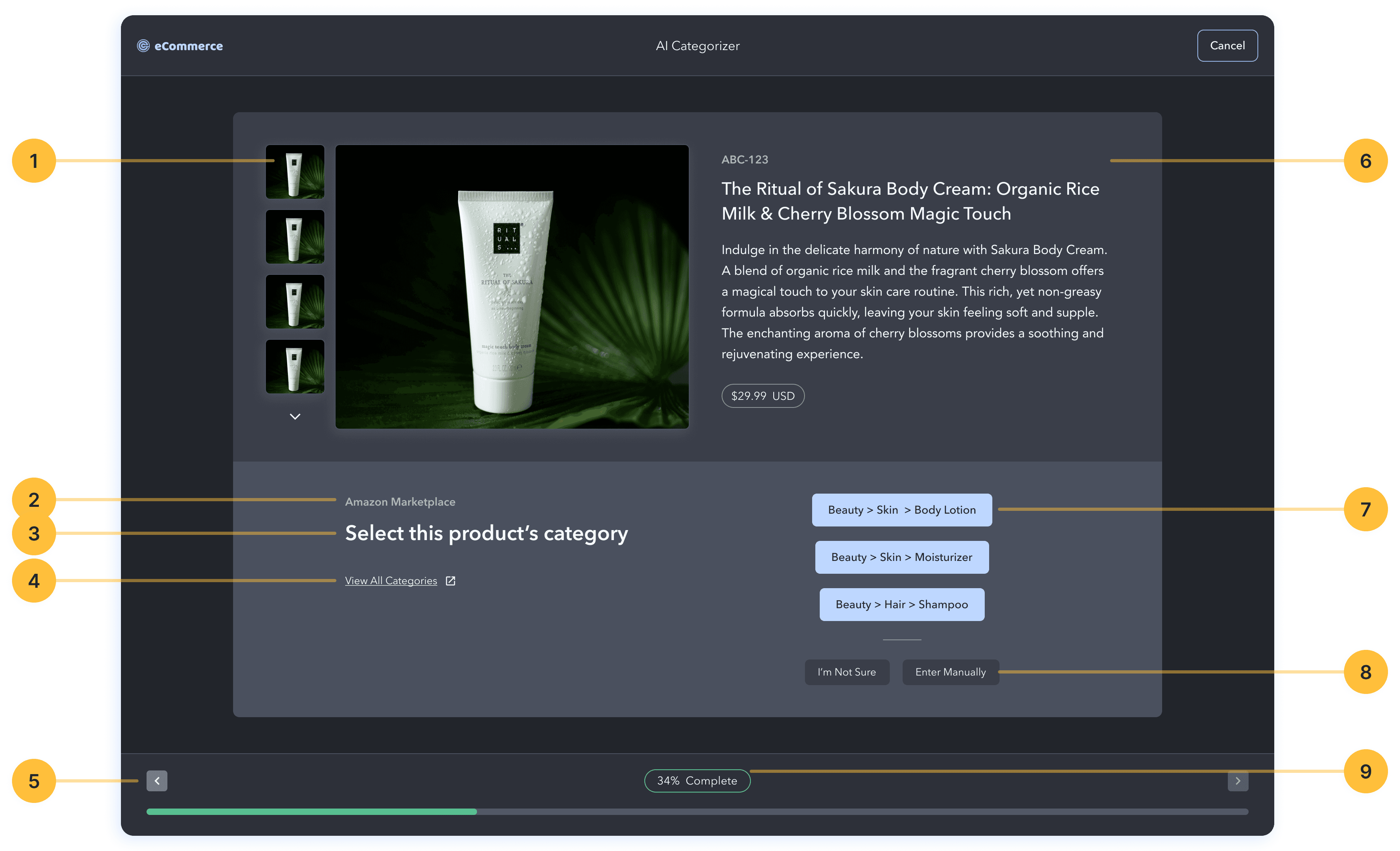Click the main product image

click(512, 286)
